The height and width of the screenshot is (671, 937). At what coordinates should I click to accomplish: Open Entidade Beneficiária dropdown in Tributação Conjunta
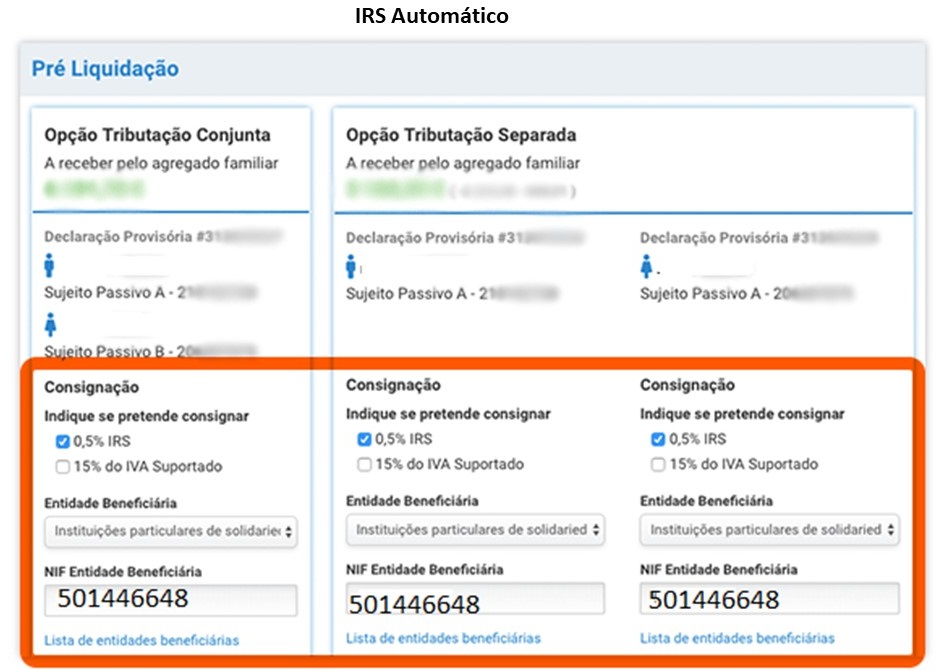(x=171, y=532)
